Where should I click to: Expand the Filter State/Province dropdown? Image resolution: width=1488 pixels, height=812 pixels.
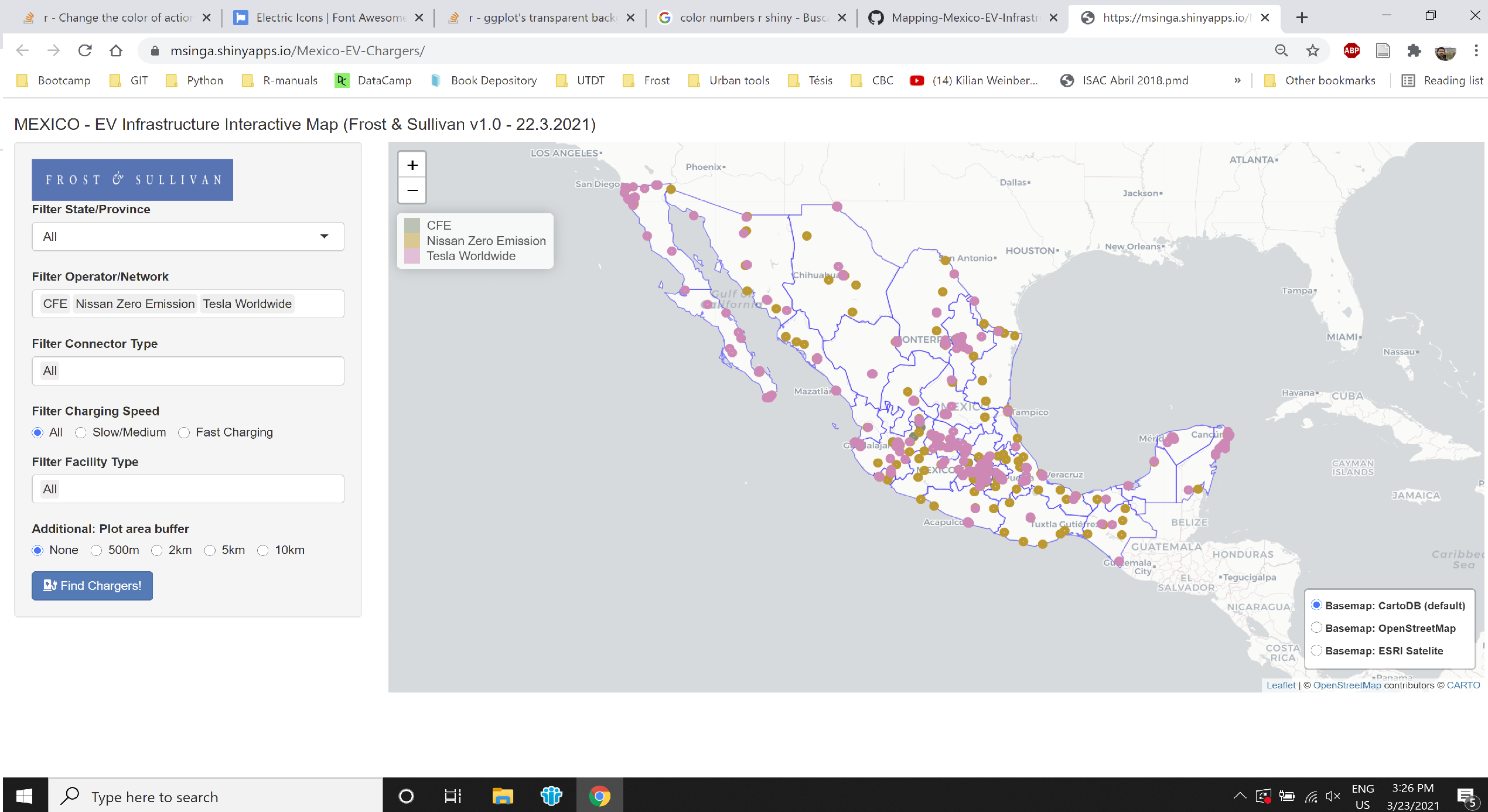point(187,237)
